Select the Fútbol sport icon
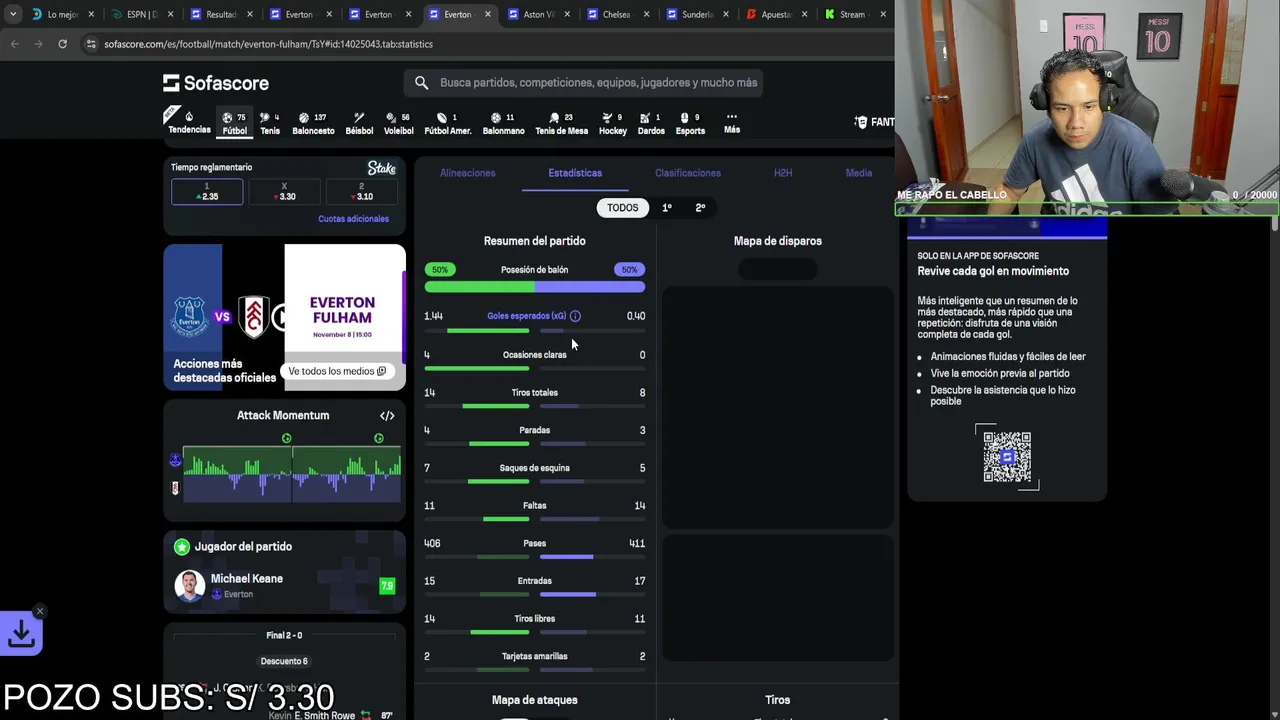This screenshot has height=720, width=1280. 234,123
